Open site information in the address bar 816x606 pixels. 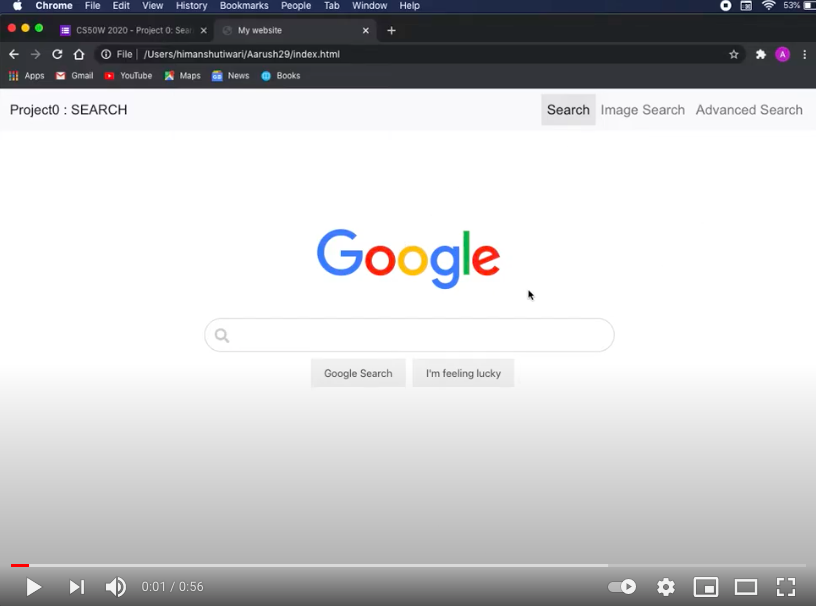106,54
